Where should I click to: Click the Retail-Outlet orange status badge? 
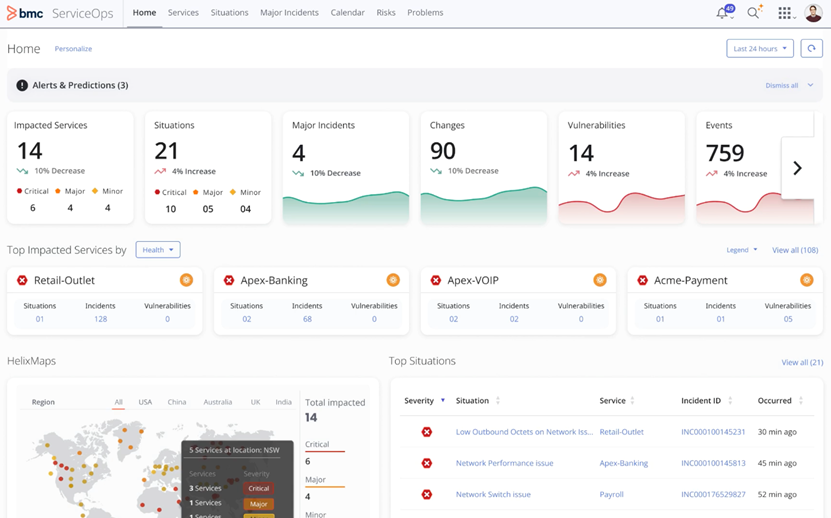(186, 280)
